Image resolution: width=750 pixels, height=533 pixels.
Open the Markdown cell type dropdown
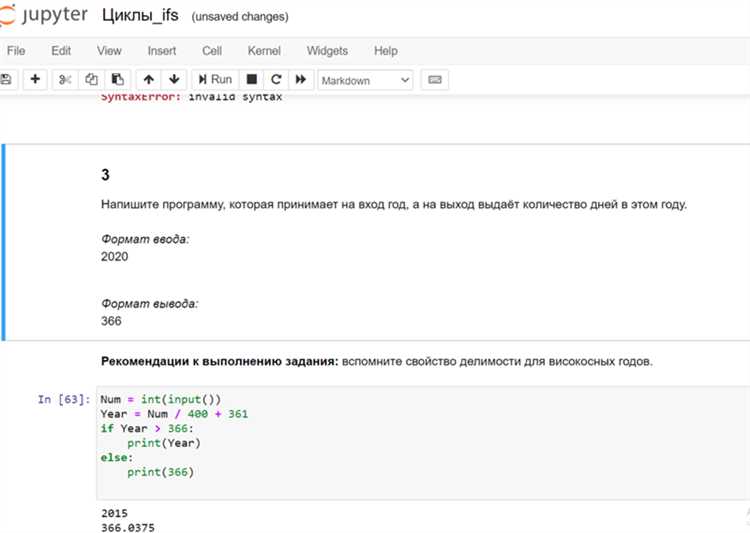365,80
